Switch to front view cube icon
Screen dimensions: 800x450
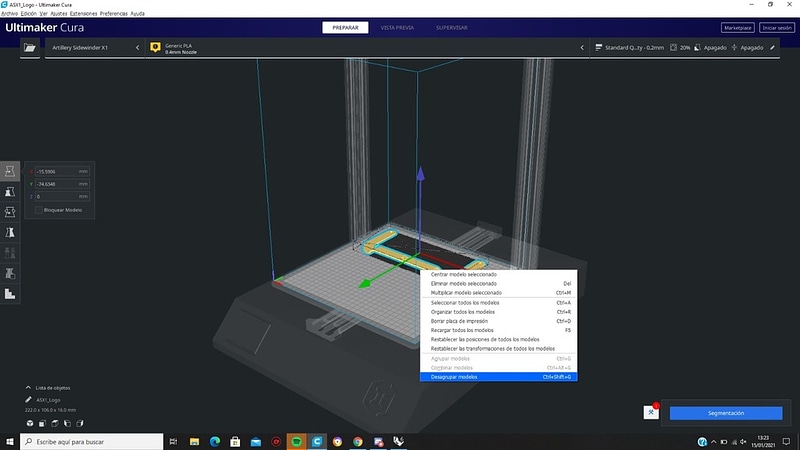tap(42, 423)
